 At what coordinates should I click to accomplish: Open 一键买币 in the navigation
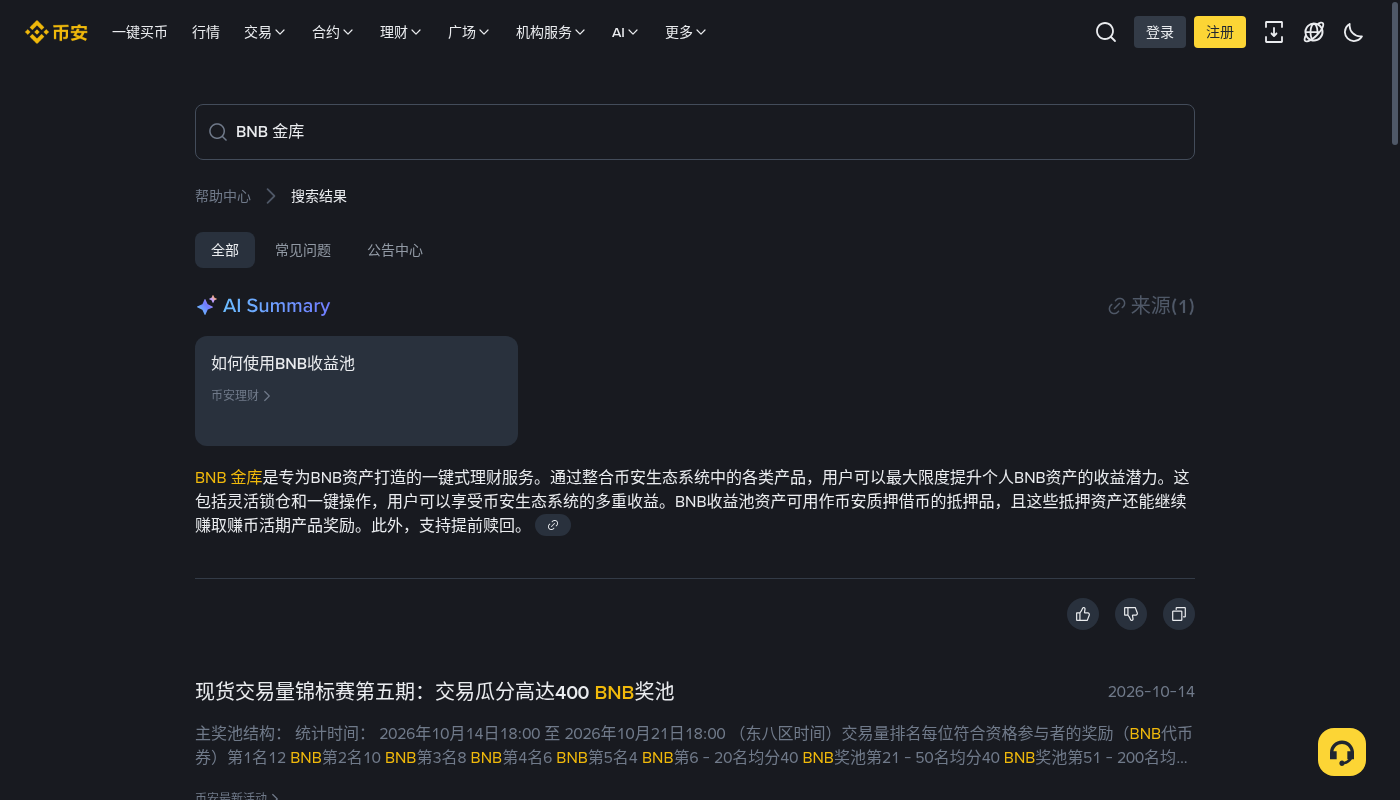[x=140, y=32]
